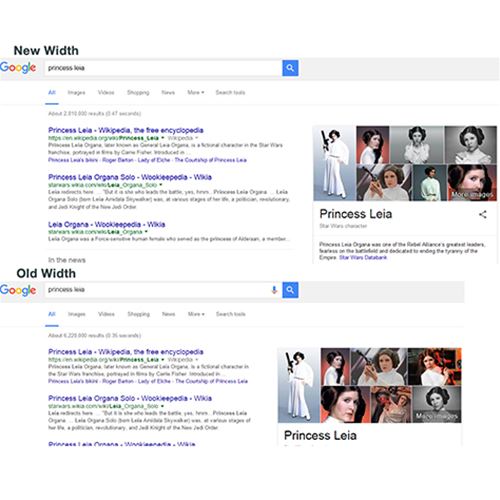Open Videos tab in New Width results

106,92
